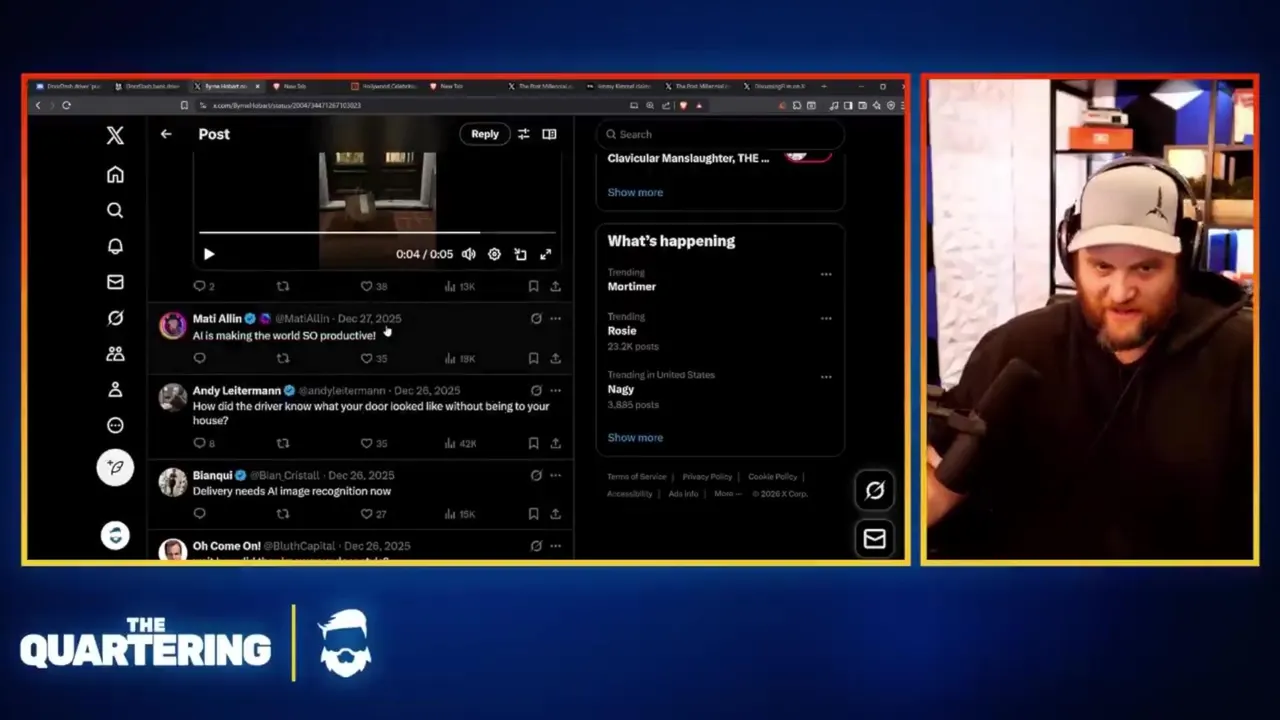This screenshot has height=720, width=1280.
Task: Reply to the main post showing 2 replies
Action: click(204, 286)
